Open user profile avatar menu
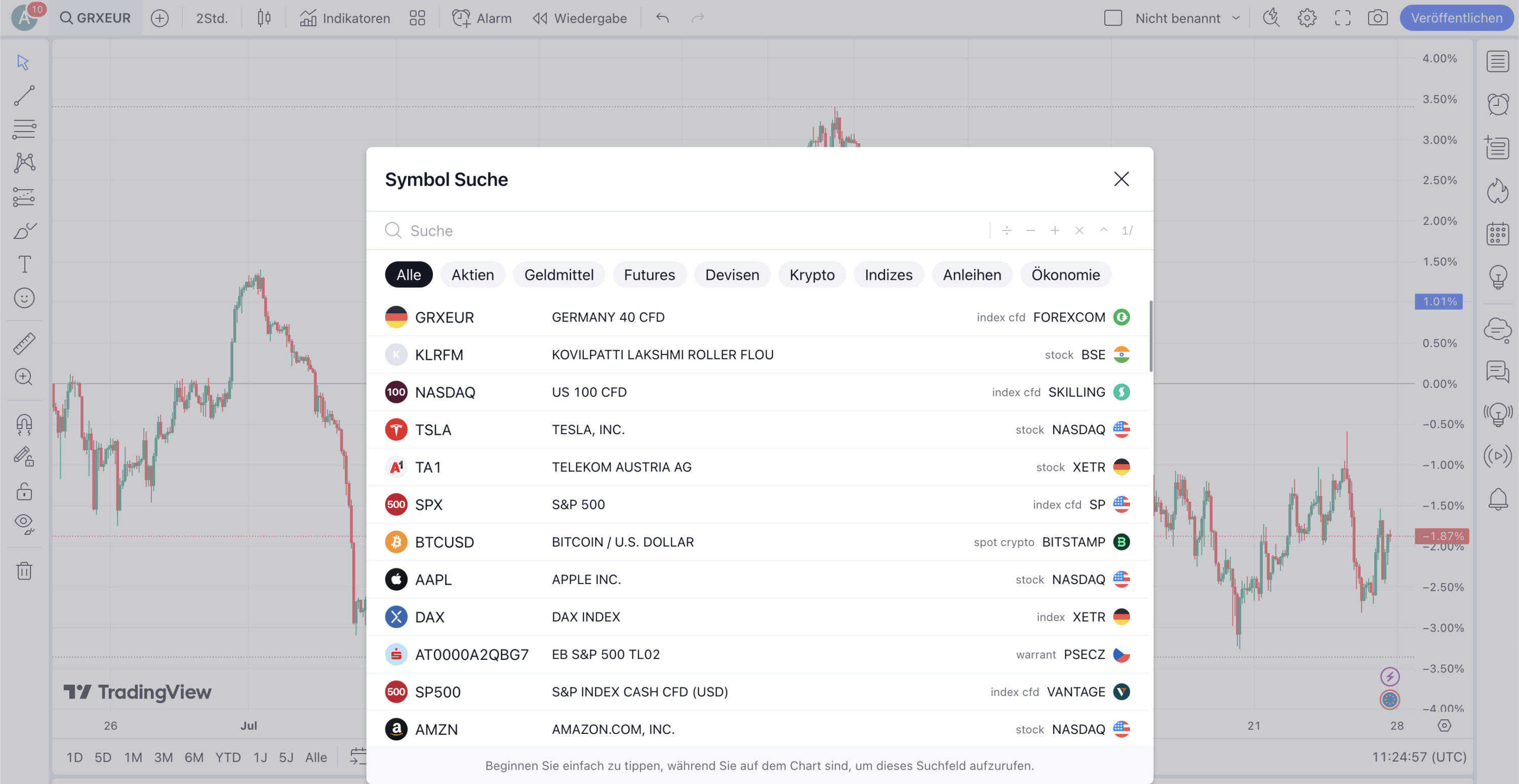1519x784 pixels. pos(25,18)
